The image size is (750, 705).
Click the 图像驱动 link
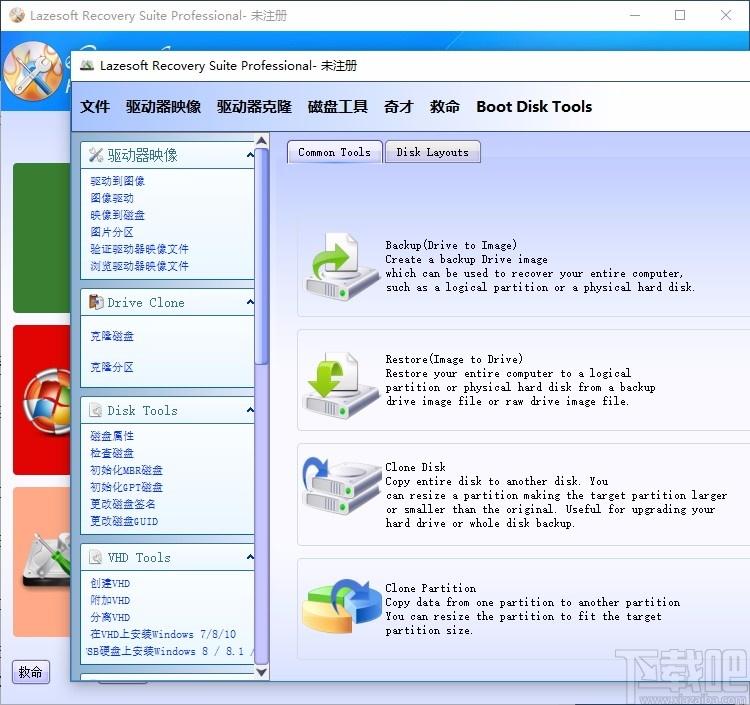click(x=112, y=198)
